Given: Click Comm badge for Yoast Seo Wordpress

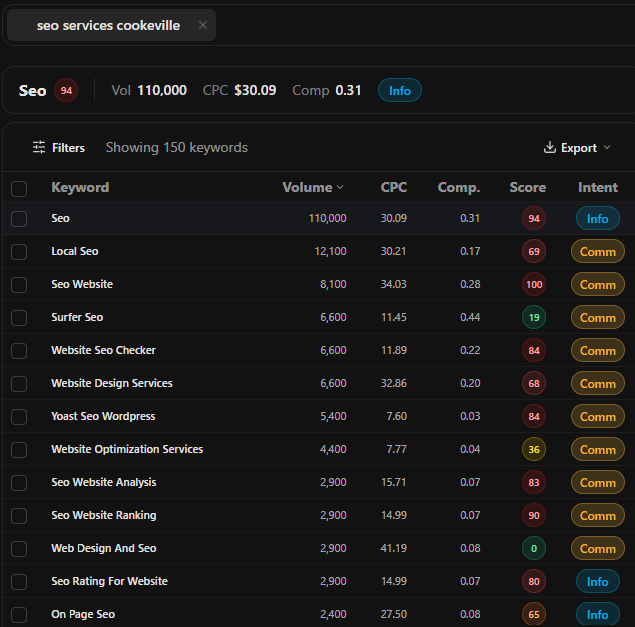Looking at the screenshot, I should pos(598,416).
